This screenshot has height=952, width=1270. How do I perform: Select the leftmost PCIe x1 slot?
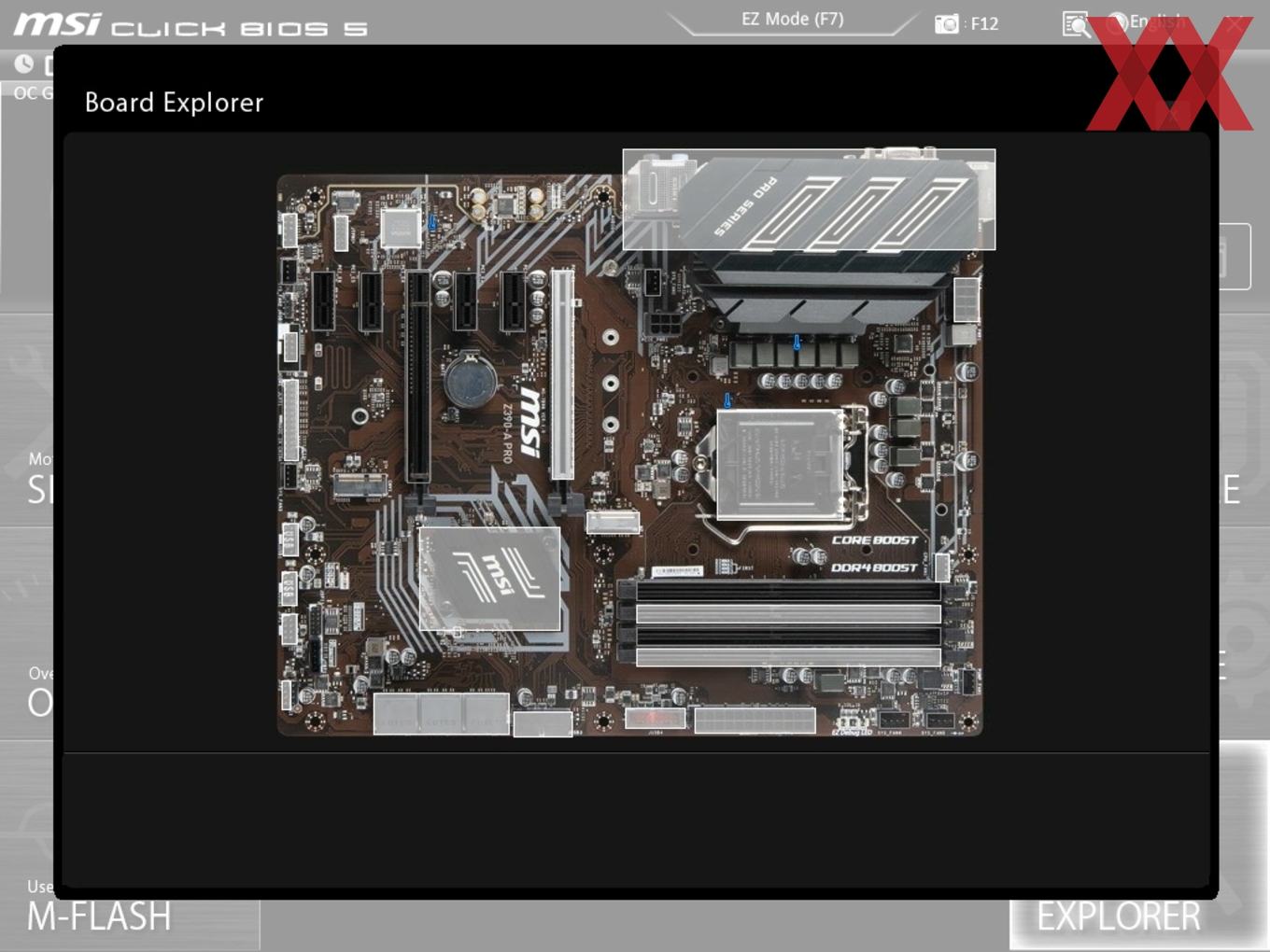click(x=323, y=301)
